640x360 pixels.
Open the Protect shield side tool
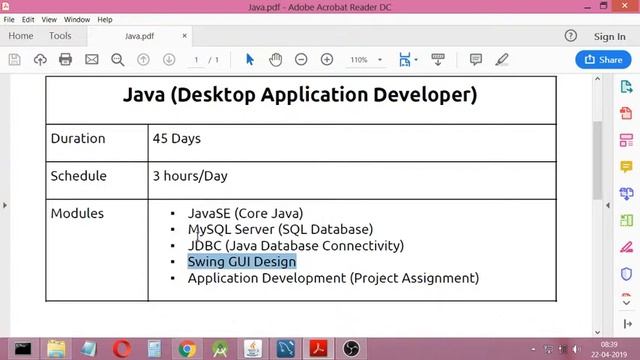pyautogui.click(x=626, y=274)
